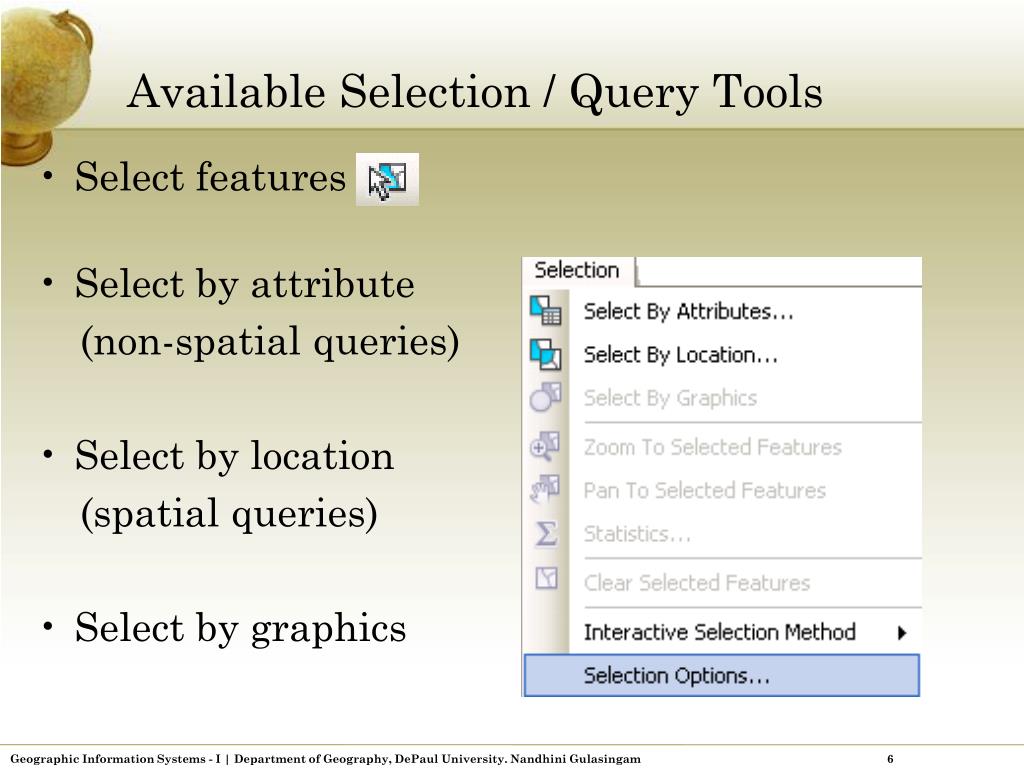This screenshot has width=1024, height=768.
Task: Expand the Interactive Selection Method submenu arrow
Action: 902,632
